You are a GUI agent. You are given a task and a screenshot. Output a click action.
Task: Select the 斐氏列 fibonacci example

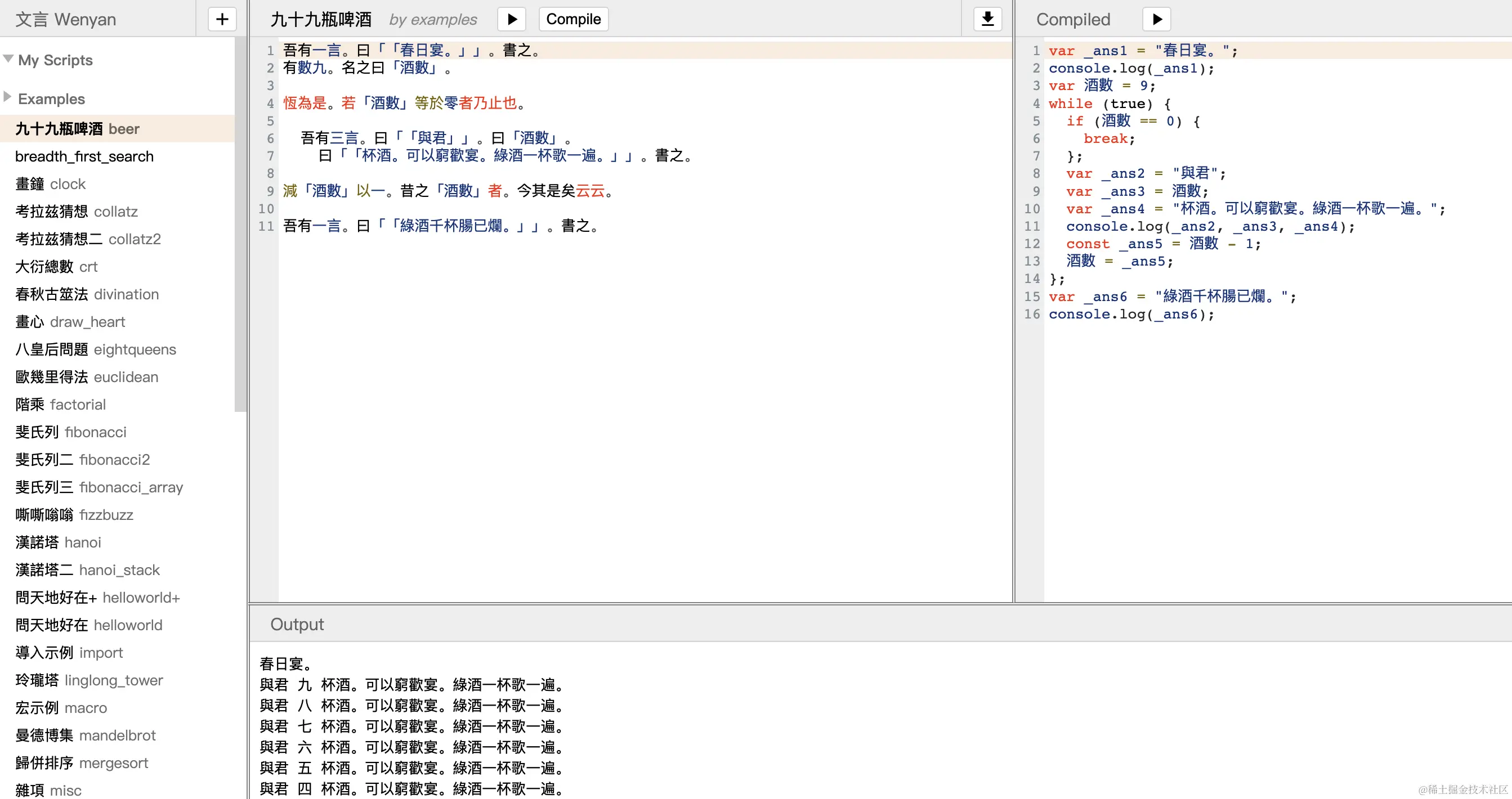71,432
